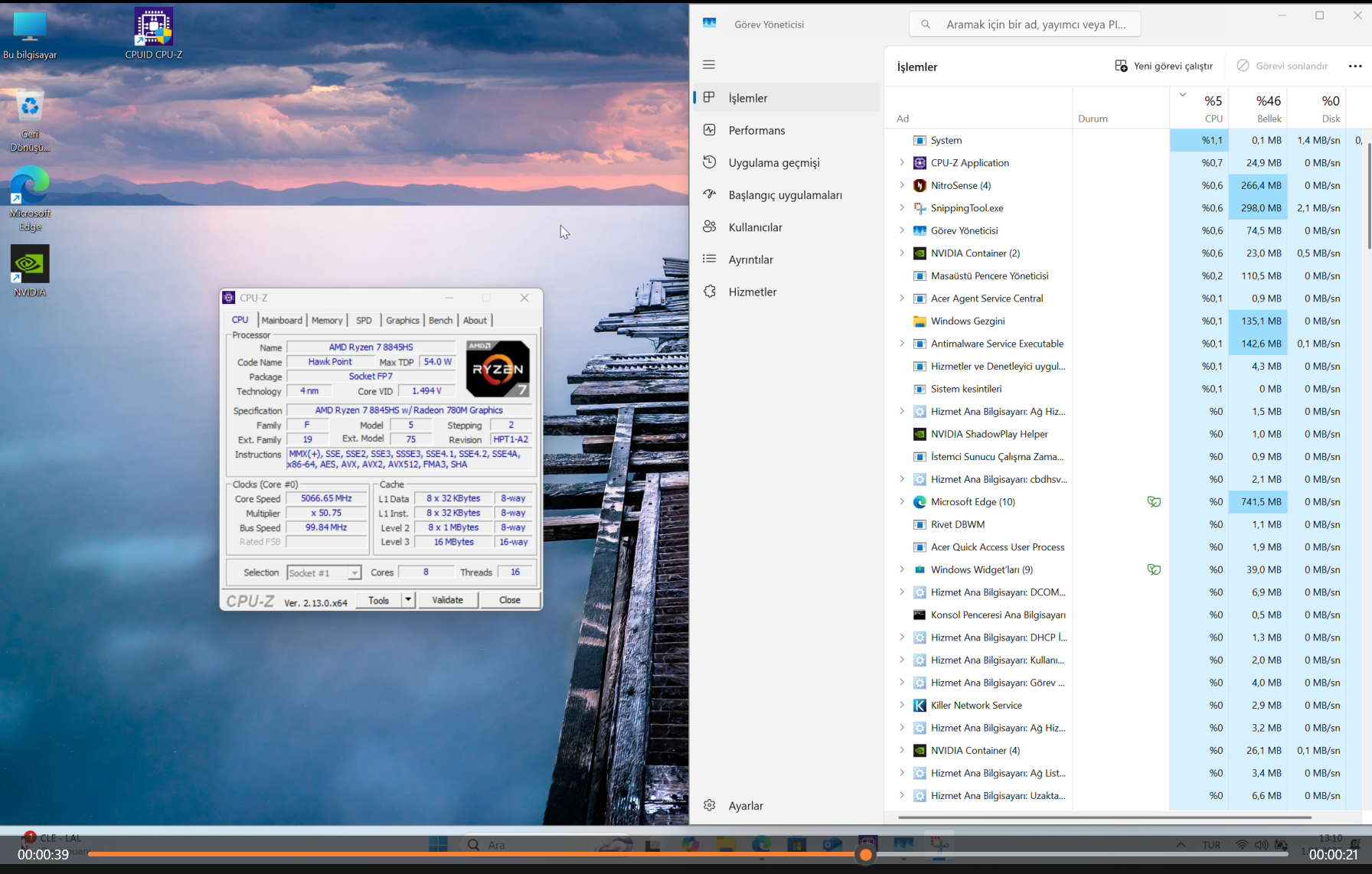Open the Task Manager hamburger navigation menu
Image resolution: width=1372 pixels, height=874 pixels.
pyautogui.click(x=709, y=64)
